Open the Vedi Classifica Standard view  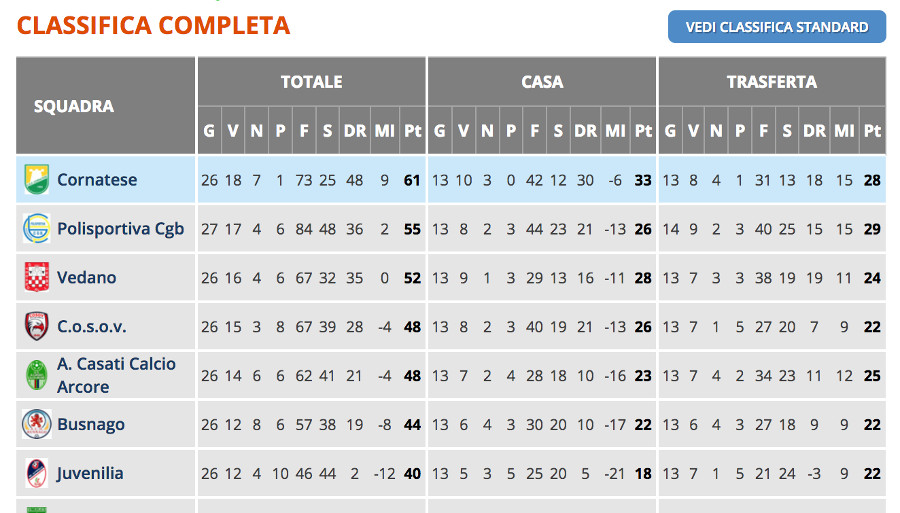(777, 27)
